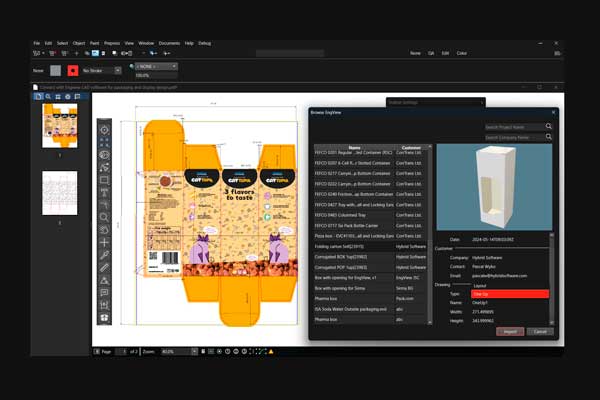Open the comments panel icon in sidebar

coord(77,96)
